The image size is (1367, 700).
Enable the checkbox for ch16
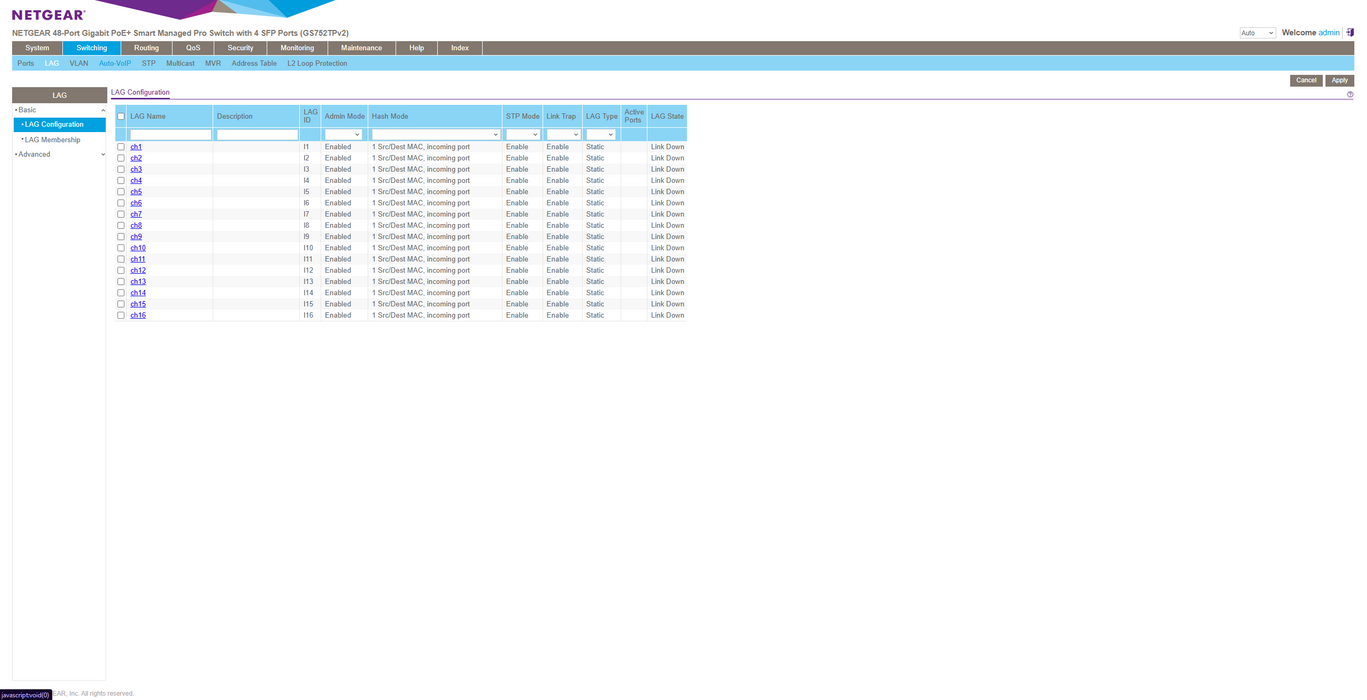pos(121,316)
